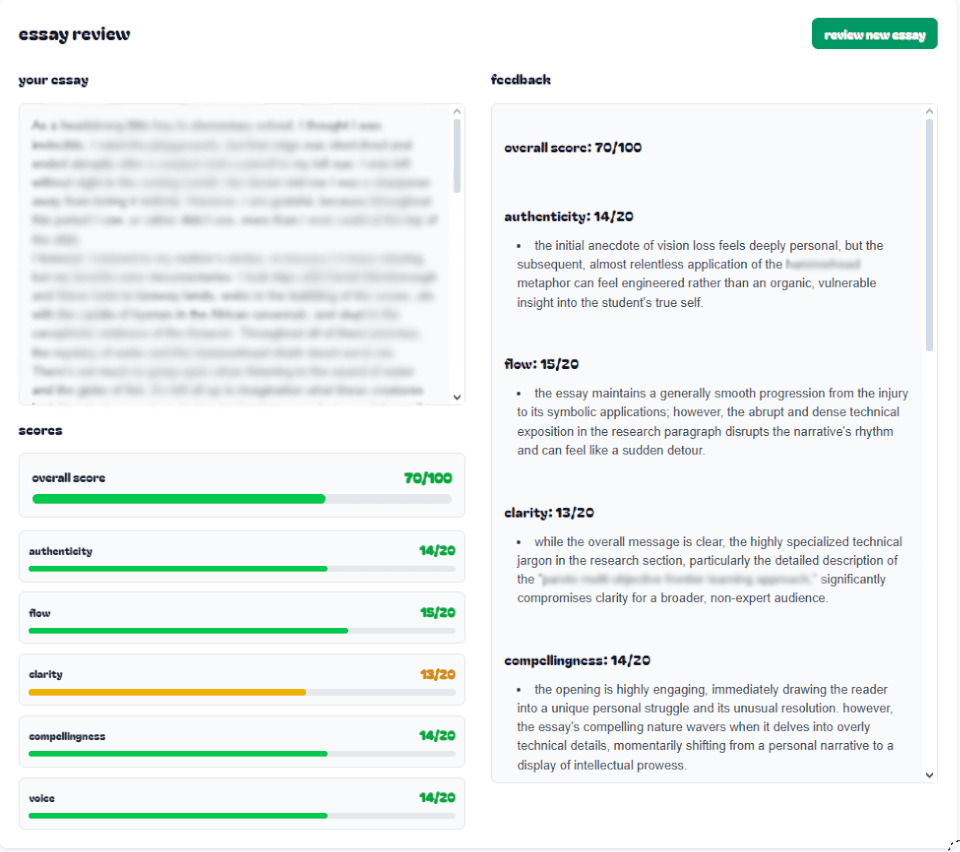Click the 'scores' section heading
Image resolution: width=960 pixels, height=852 pixels.
tap(40, 430)
